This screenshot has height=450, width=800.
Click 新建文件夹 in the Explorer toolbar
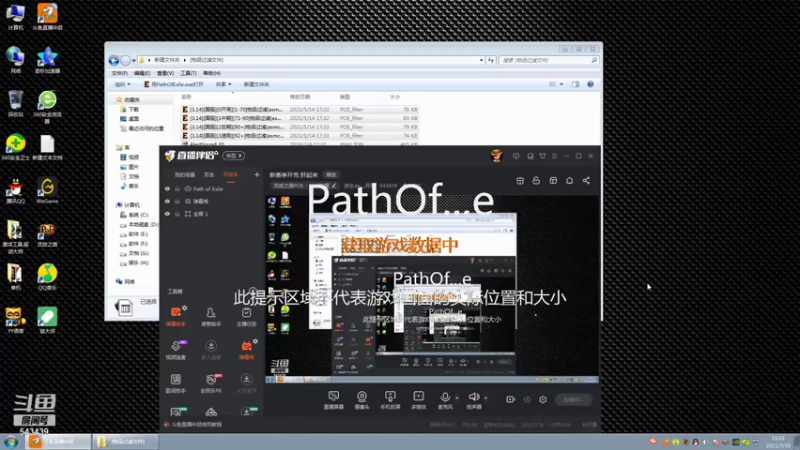pos(256,84)
